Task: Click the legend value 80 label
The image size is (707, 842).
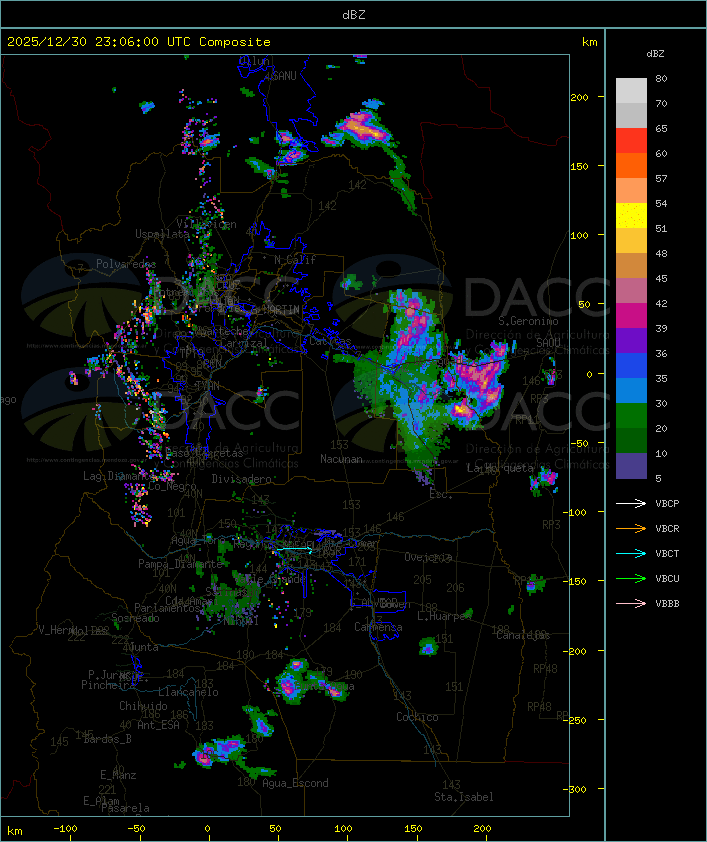Action: click(661, 78)
